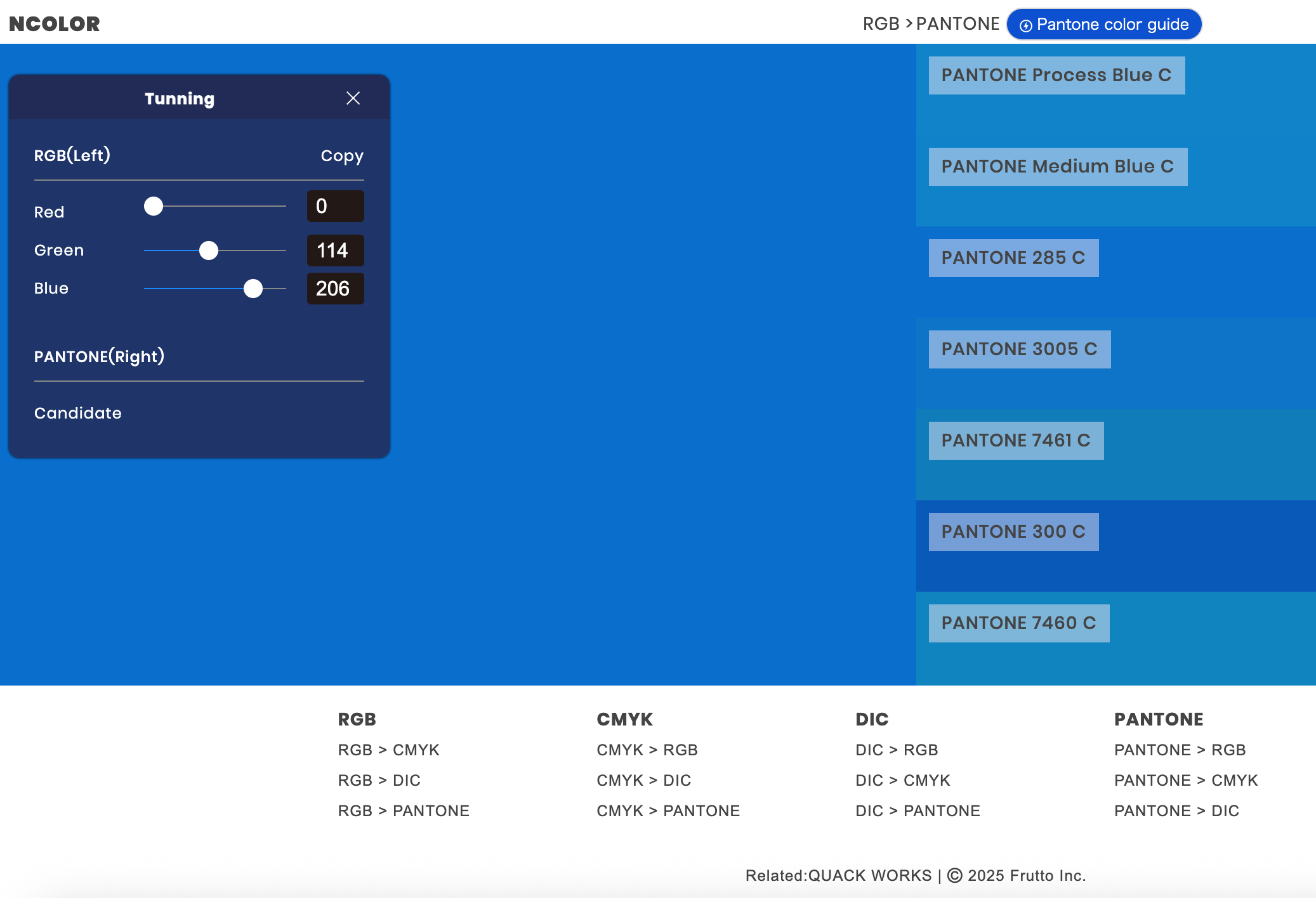Image resolution: width=1316 pixels, height=898 pixels.
Task: Click the Blue slider label
Action: tap(51, 288)
